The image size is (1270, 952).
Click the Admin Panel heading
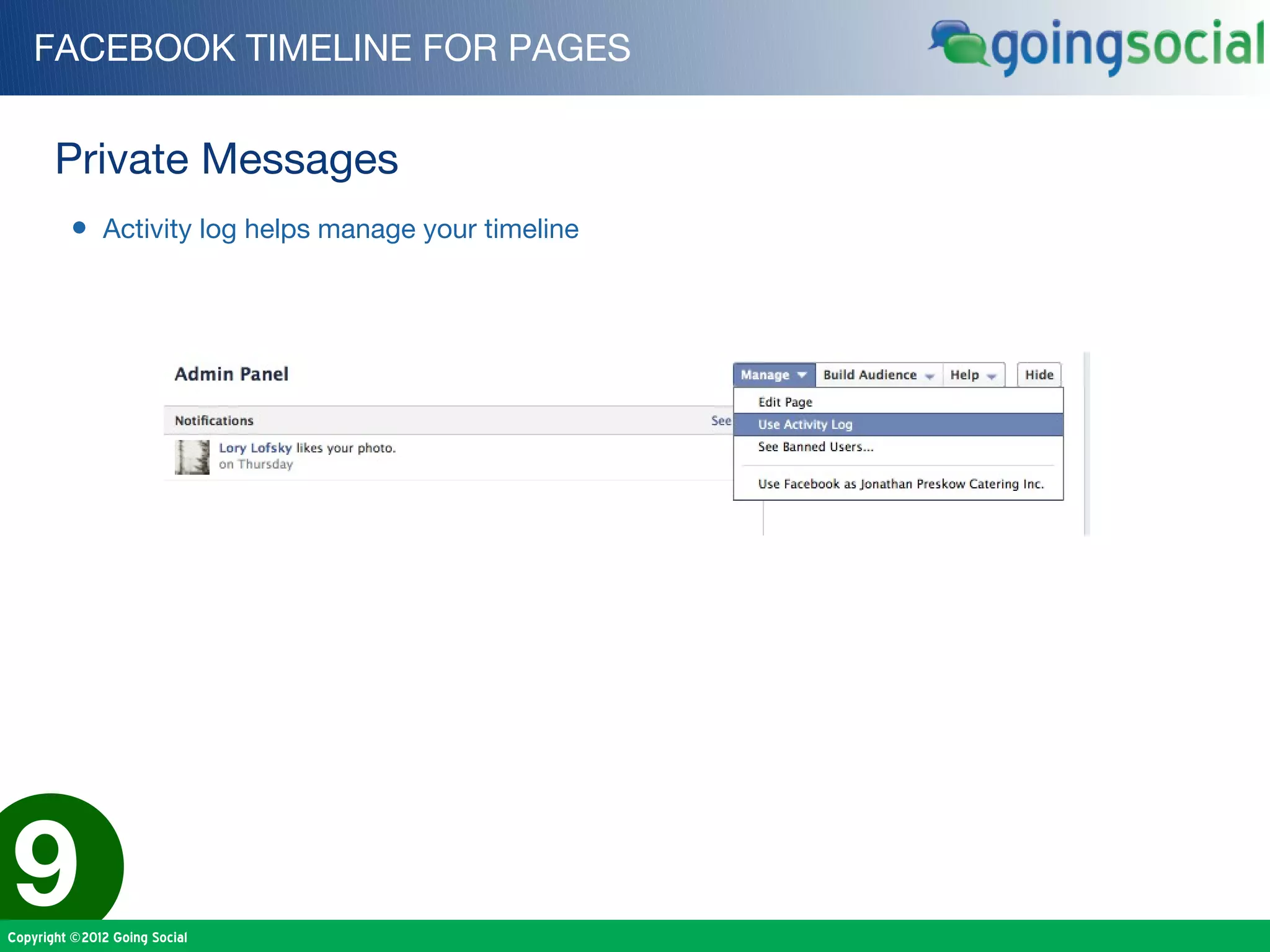(x=231, y=374)
